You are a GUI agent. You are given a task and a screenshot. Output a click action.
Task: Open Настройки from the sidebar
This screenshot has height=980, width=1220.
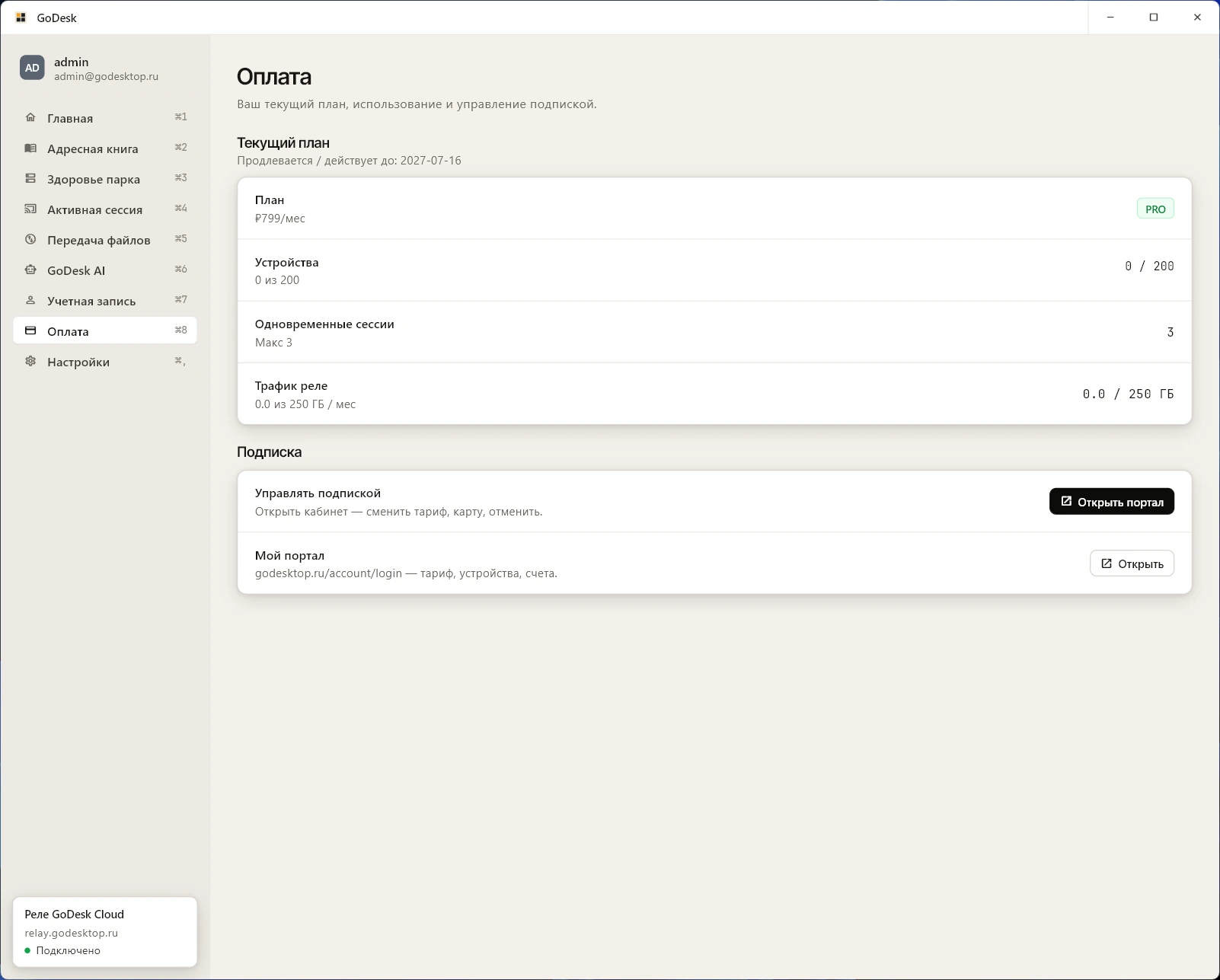pos(105,361)
